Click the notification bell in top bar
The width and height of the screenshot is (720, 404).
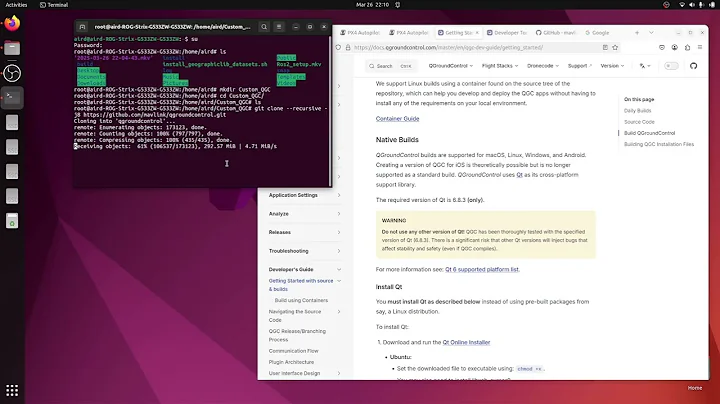pyautogui.click(x=398, y=5)
